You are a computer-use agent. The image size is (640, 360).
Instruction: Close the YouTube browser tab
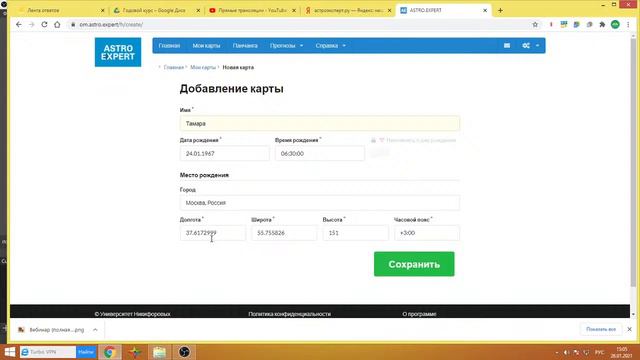coord(294,11)
